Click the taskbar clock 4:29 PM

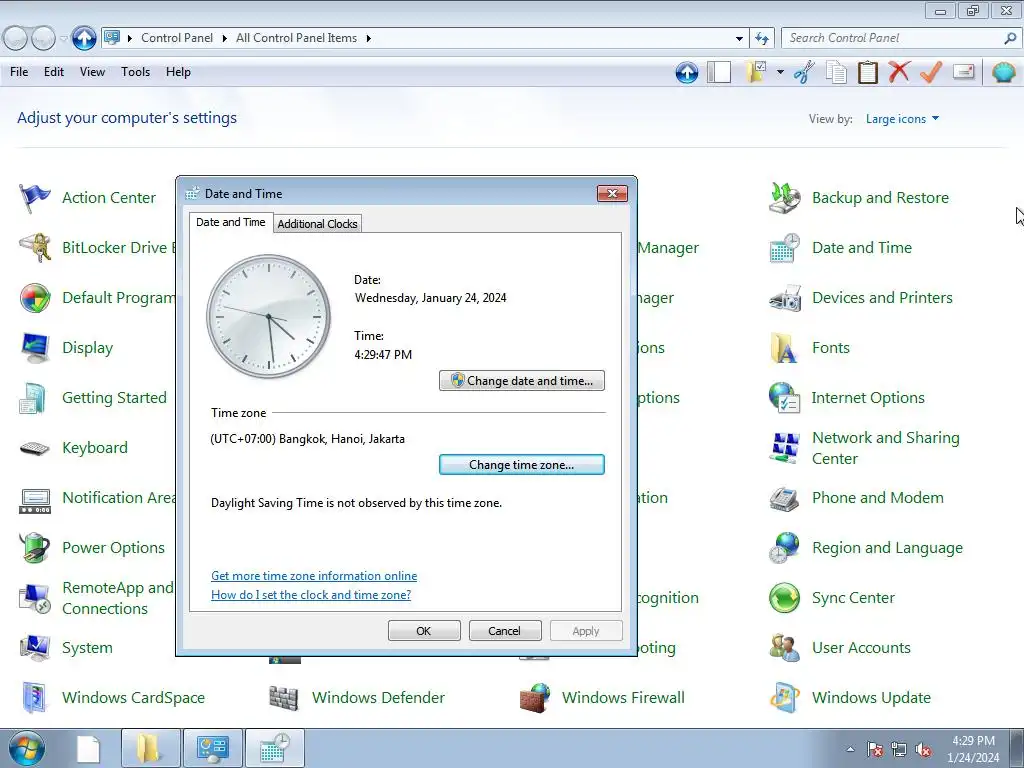click(973, 749)
